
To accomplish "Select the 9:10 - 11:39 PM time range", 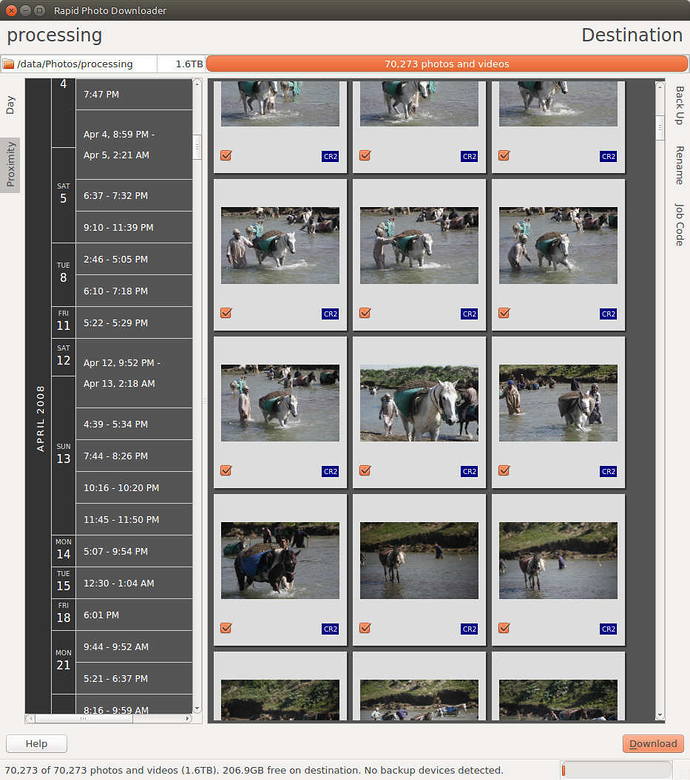I will click(x=134, y=227).
